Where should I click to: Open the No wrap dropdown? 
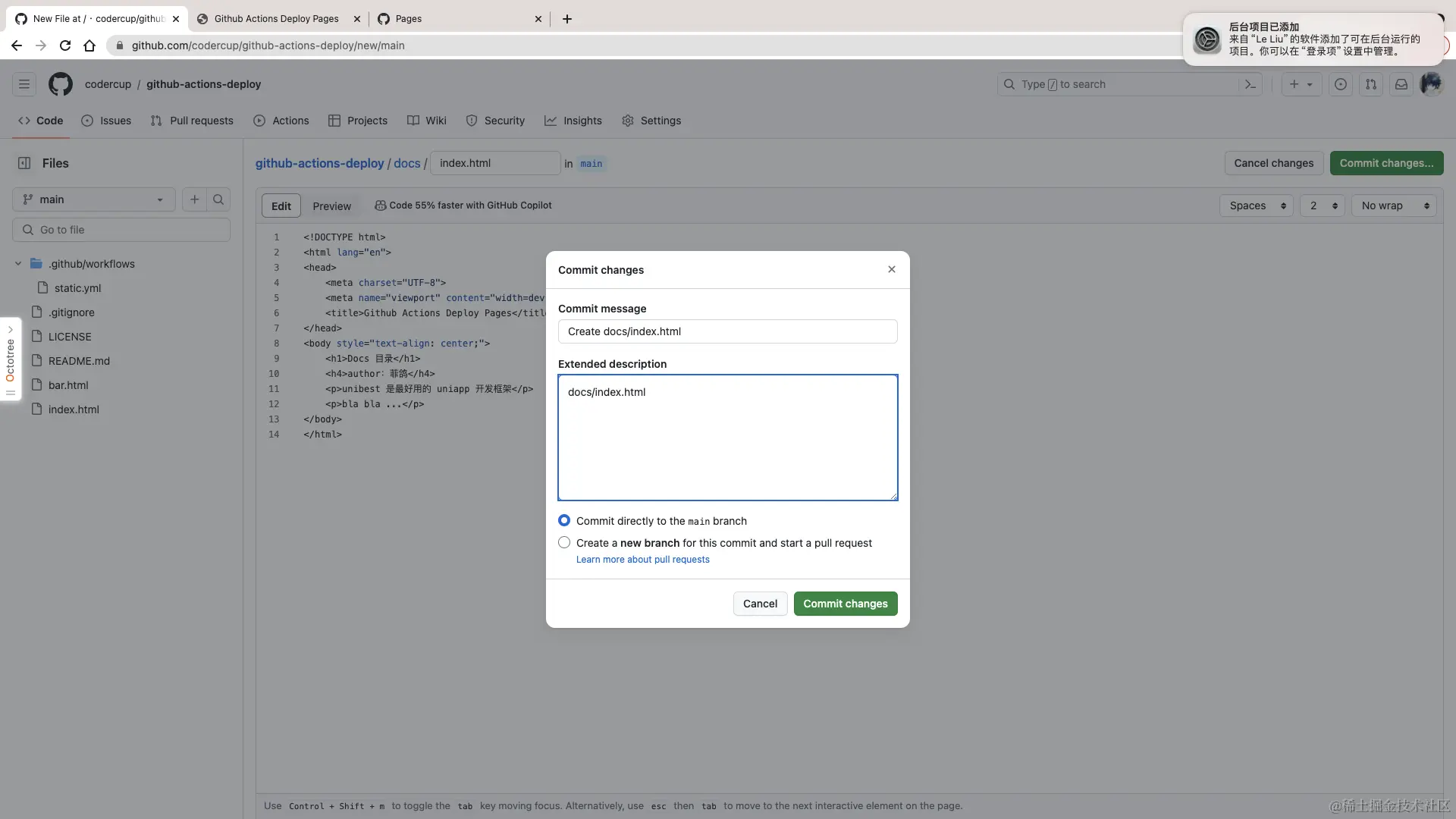[x=1394, y=206]
